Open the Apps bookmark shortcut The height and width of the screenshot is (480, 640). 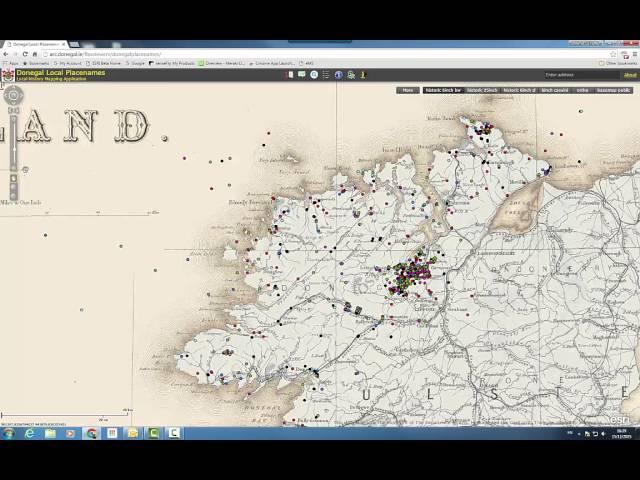coord(11,63)
